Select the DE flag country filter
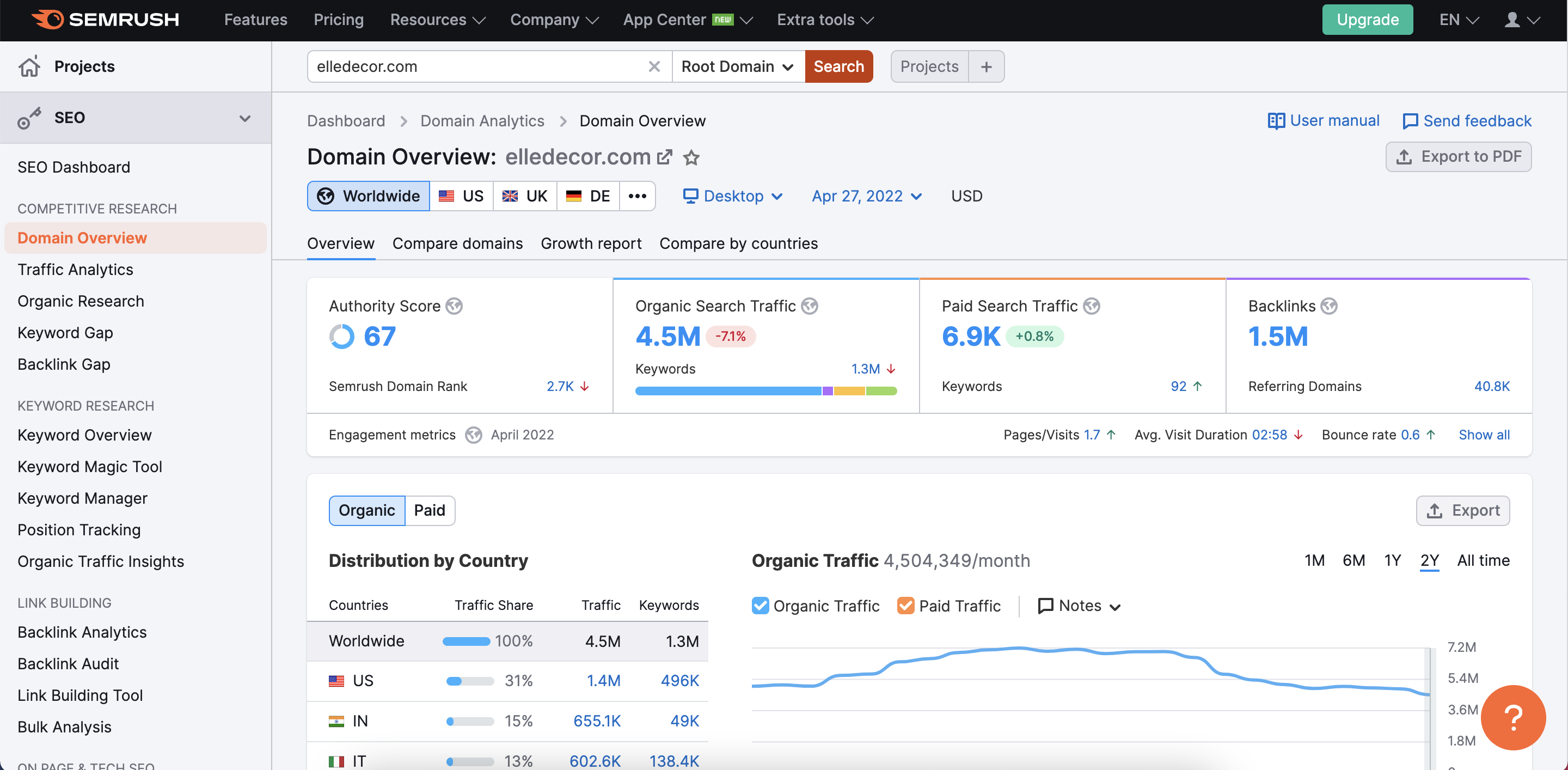 point(588,196)
